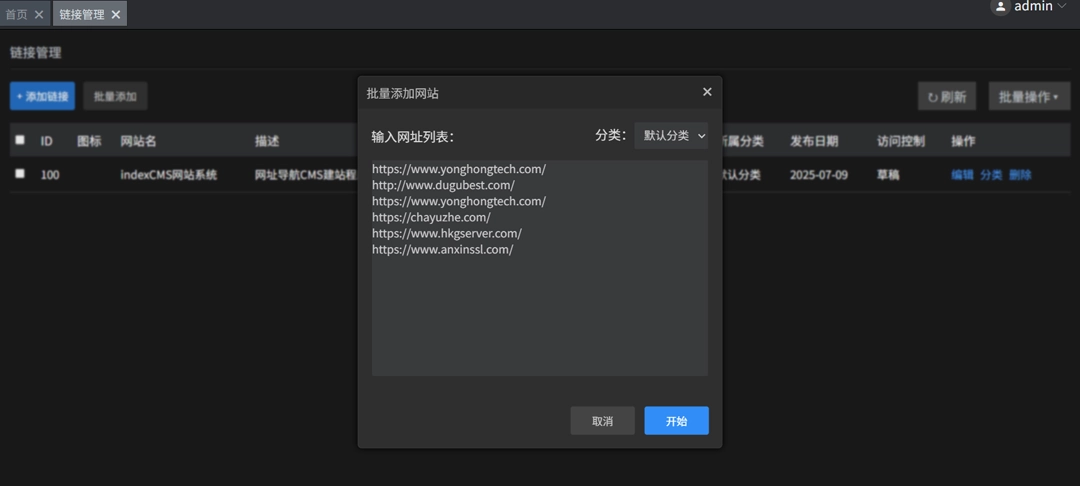The image size is (1080, 486).
Task: Close the 链接管理 tab using its X
Action: coord(116,15)
